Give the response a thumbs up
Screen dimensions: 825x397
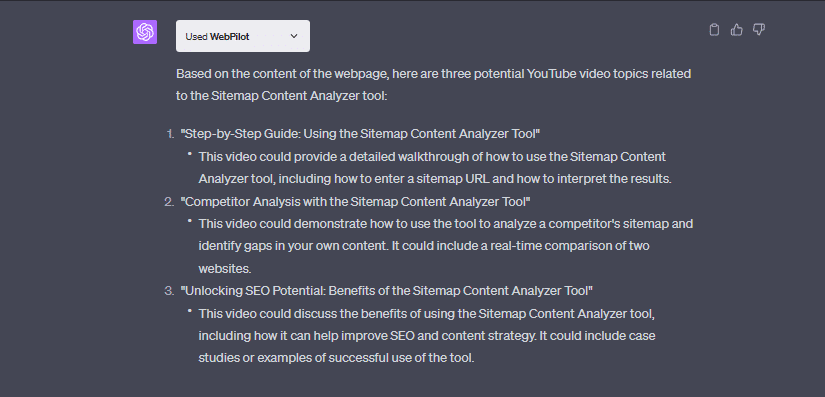pyautogui.click(x=736, y=30)
